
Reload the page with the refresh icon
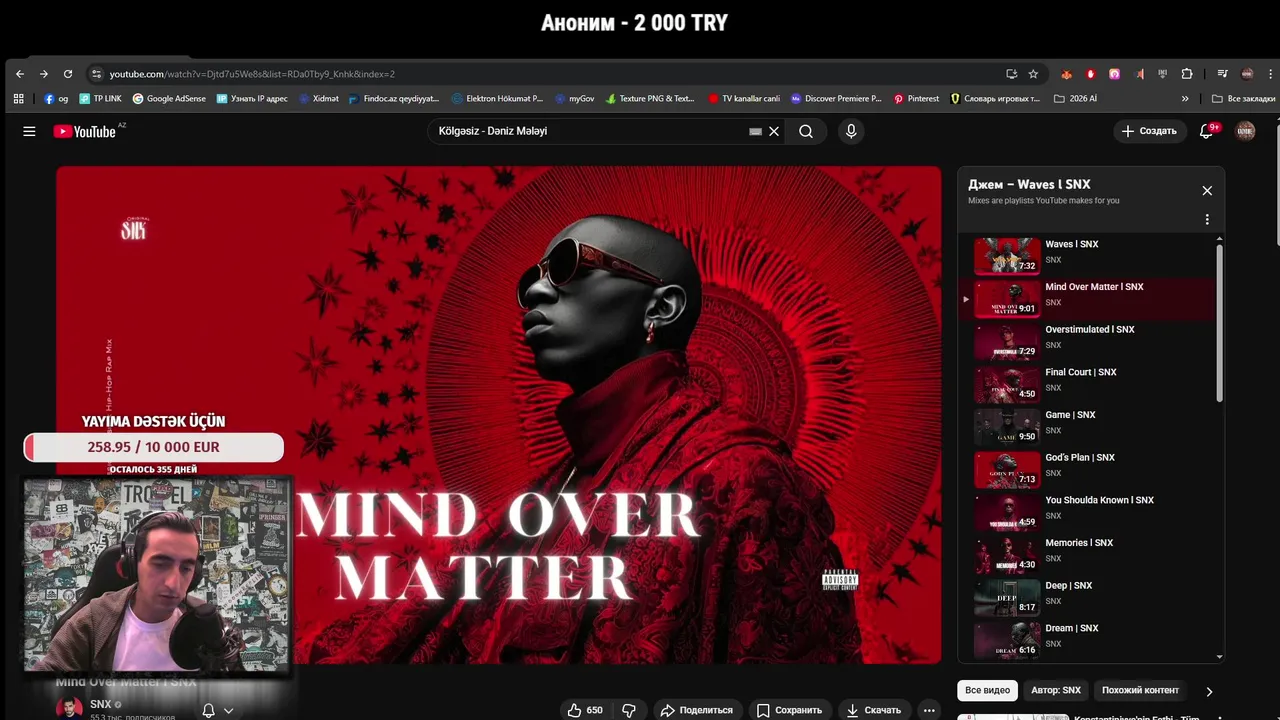[68, 74]
